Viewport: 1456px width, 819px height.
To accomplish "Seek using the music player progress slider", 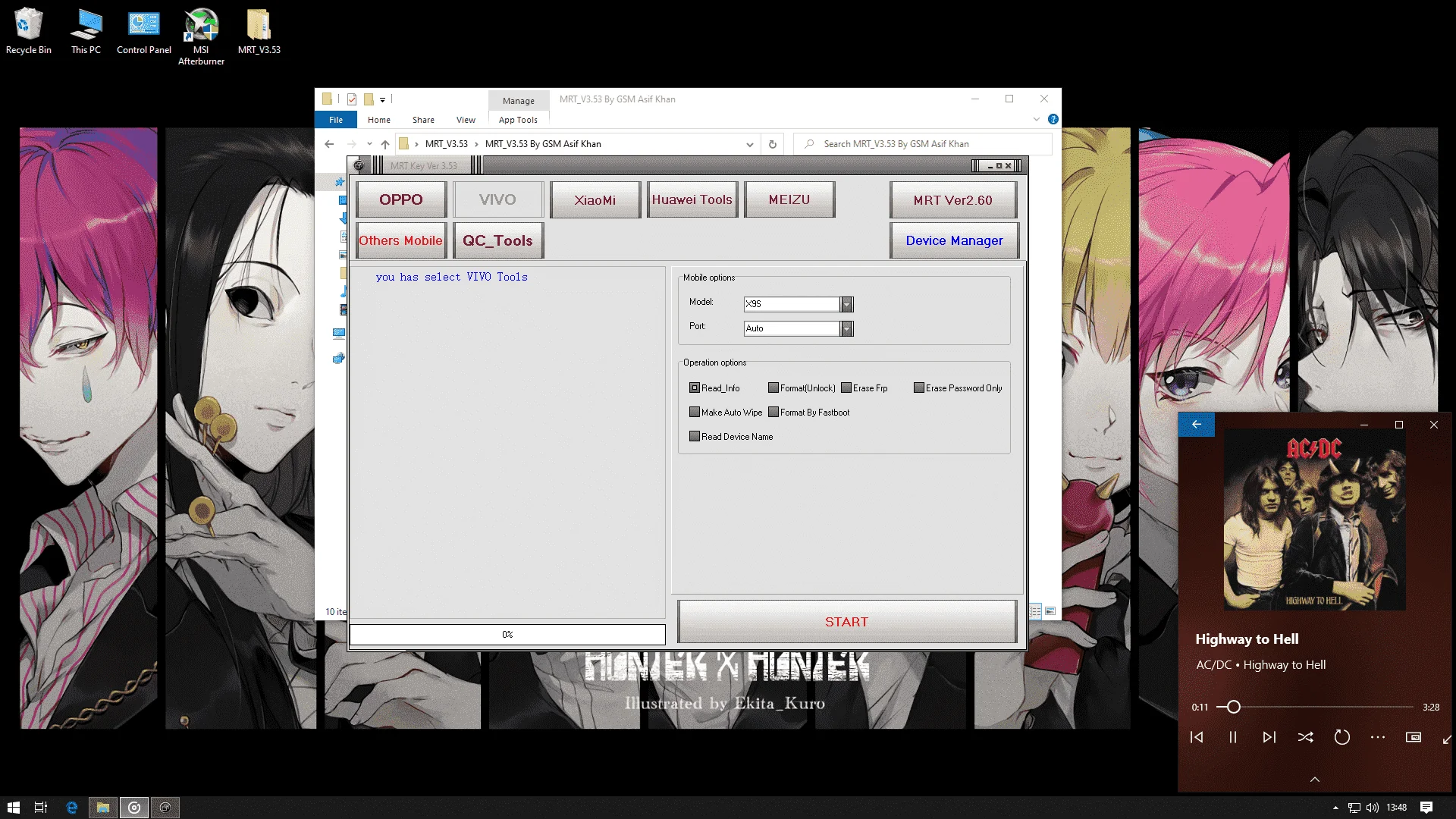I will (1315, 707).
